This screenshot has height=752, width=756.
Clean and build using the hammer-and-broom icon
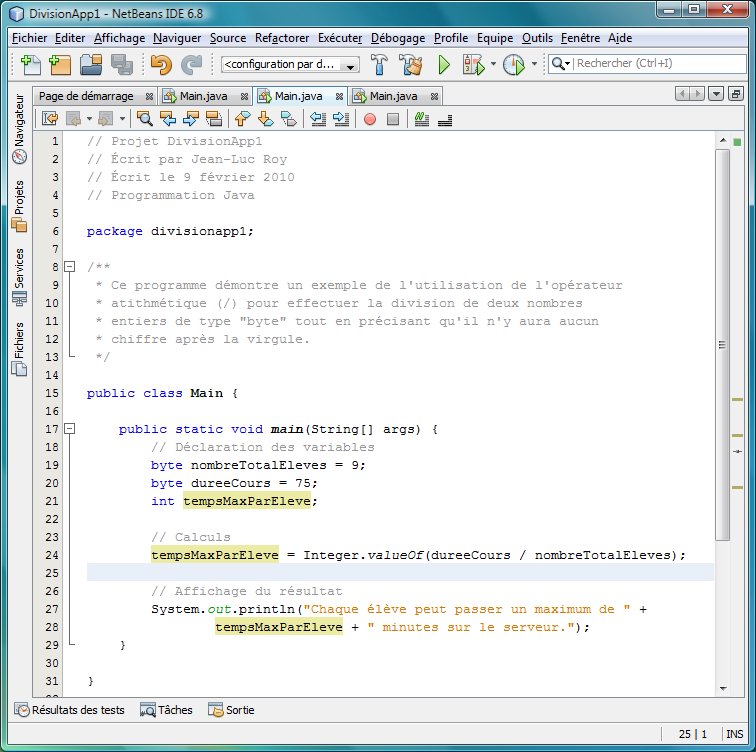click(x=411, y=64)
